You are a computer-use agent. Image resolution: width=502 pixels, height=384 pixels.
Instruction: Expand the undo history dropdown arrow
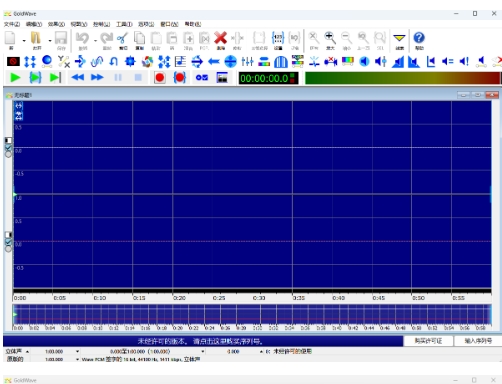pos(95,40)
